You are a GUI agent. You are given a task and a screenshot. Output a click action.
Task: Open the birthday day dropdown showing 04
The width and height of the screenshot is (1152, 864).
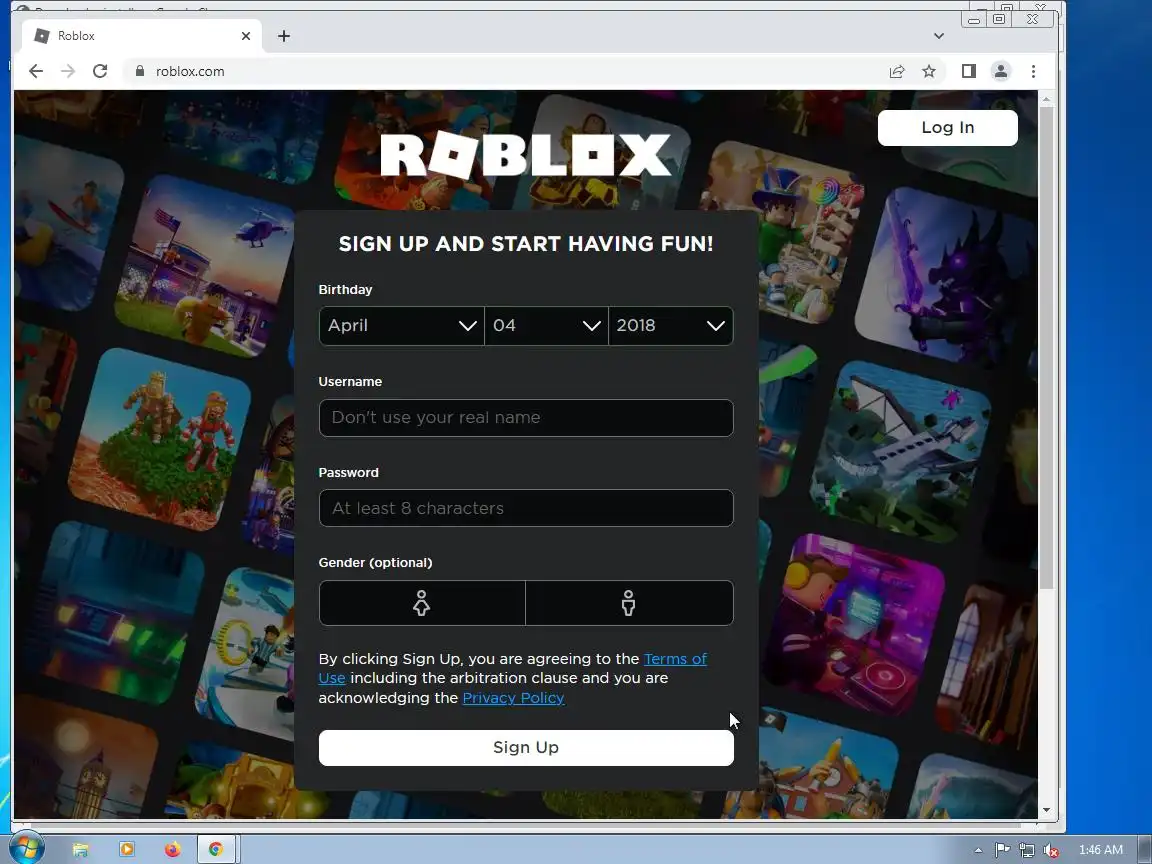(546, 325)
